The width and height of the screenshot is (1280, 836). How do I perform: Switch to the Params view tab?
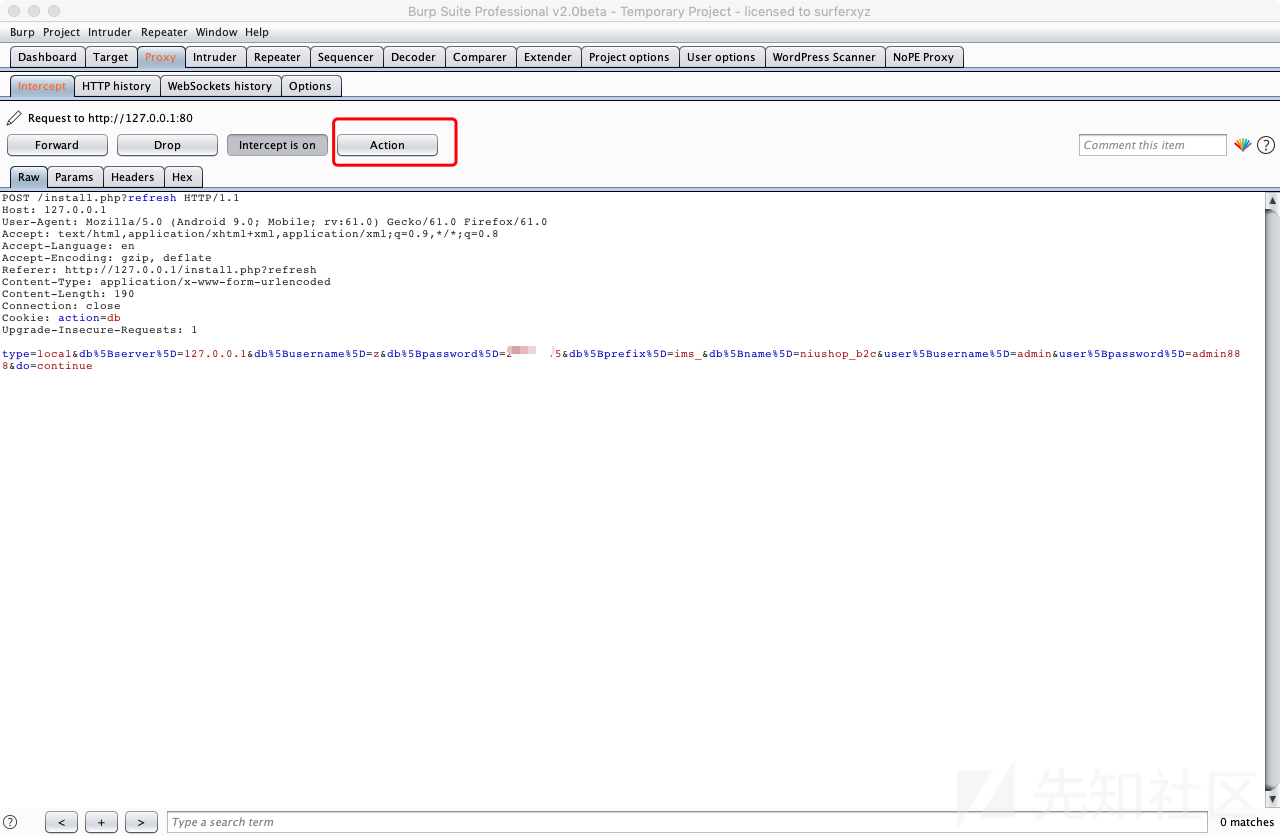click(x=74, y=177)
